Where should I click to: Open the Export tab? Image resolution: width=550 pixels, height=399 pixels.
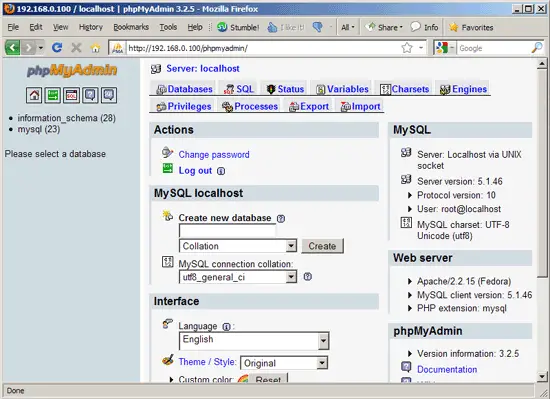click(x=309, y=106)
